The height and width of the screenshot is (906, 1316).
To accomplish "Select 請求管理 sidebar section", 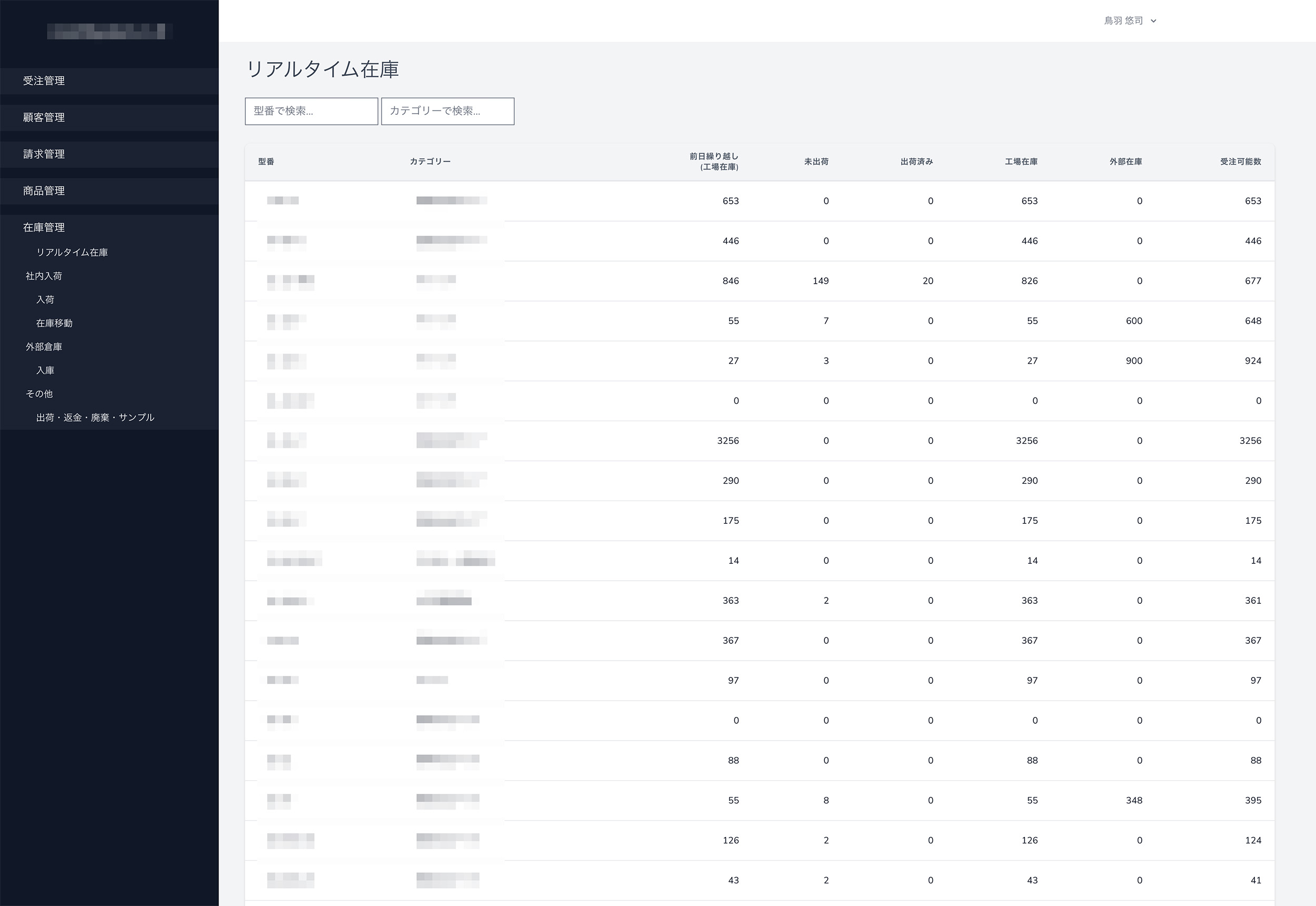I will (44, 154).
